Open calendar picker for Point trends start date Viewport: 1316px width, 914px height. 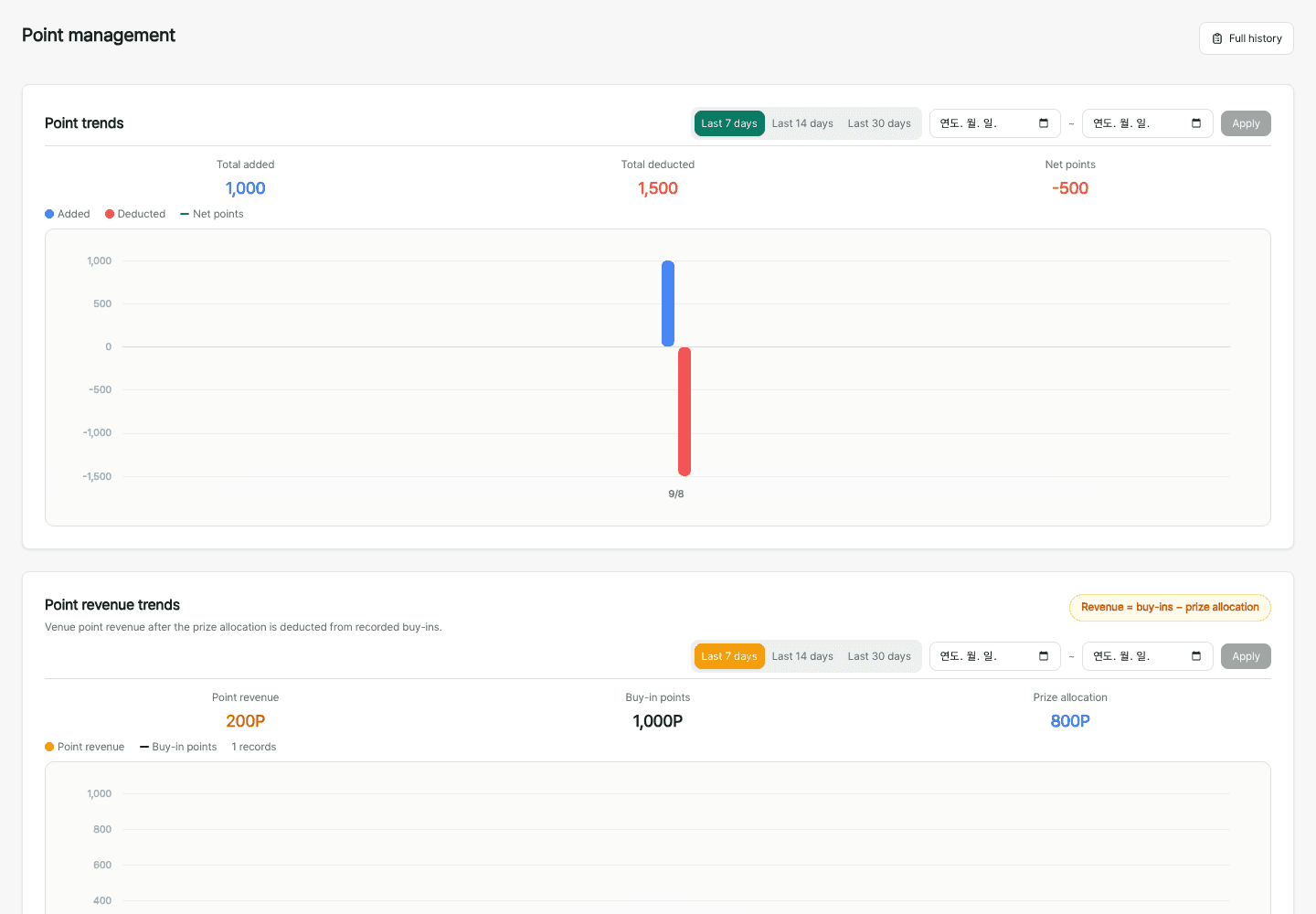[1044, 123]
